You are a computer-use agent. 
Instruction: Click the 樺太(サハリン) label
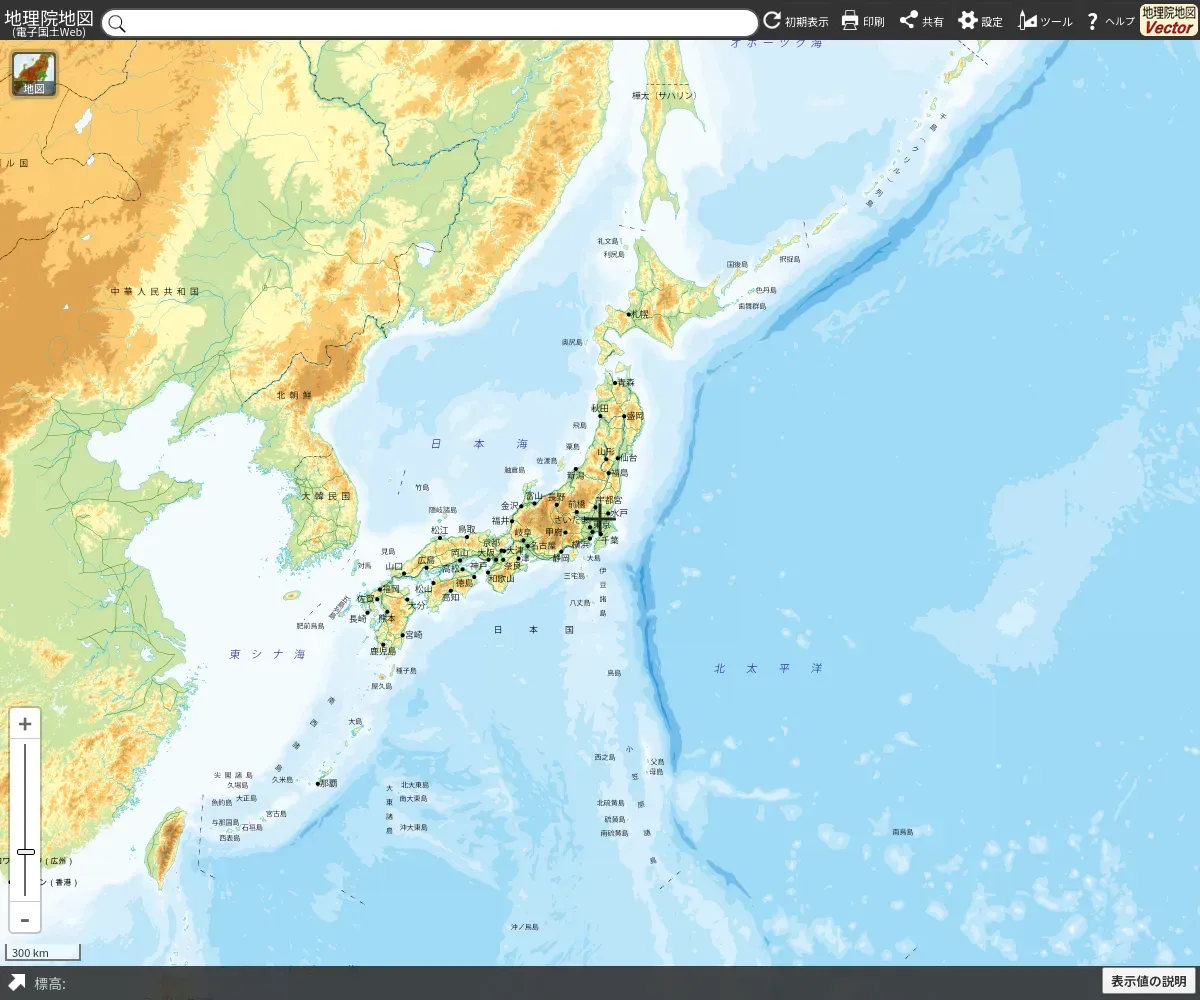pyautogui.click(x=664, y=96)
